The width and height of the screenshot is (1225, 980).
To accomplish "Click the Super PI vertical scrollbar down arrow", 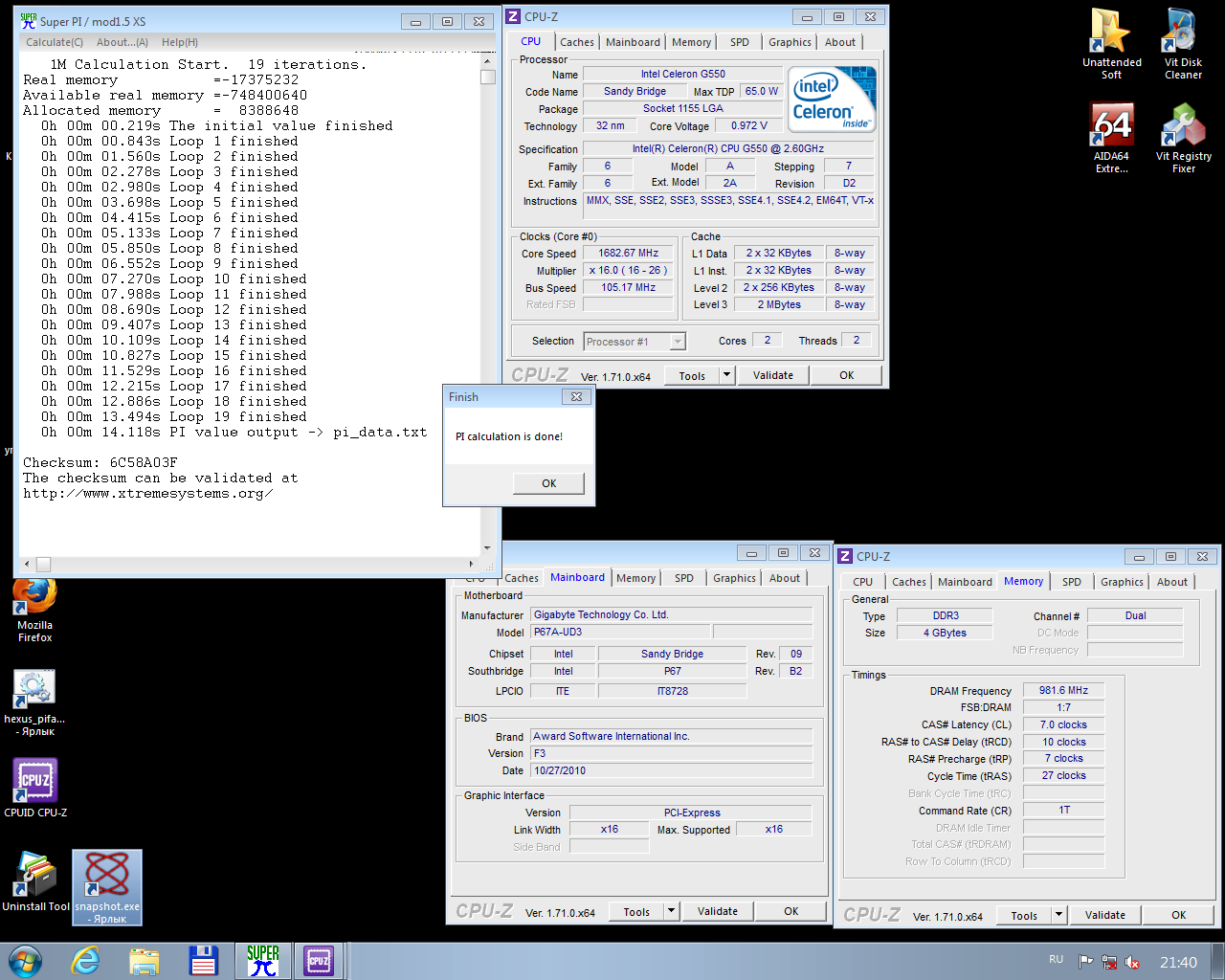I will 487,548.
